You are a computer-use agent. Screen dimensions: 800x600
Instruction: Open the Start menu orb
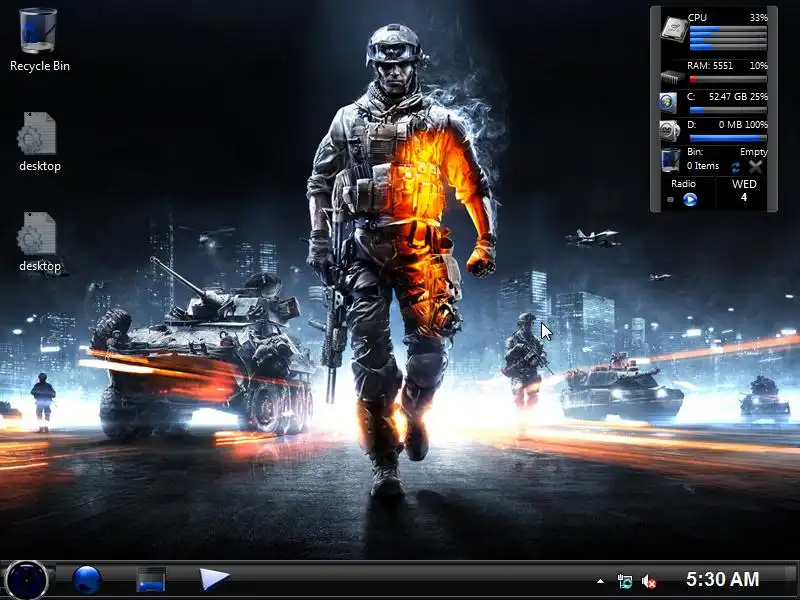26,580
